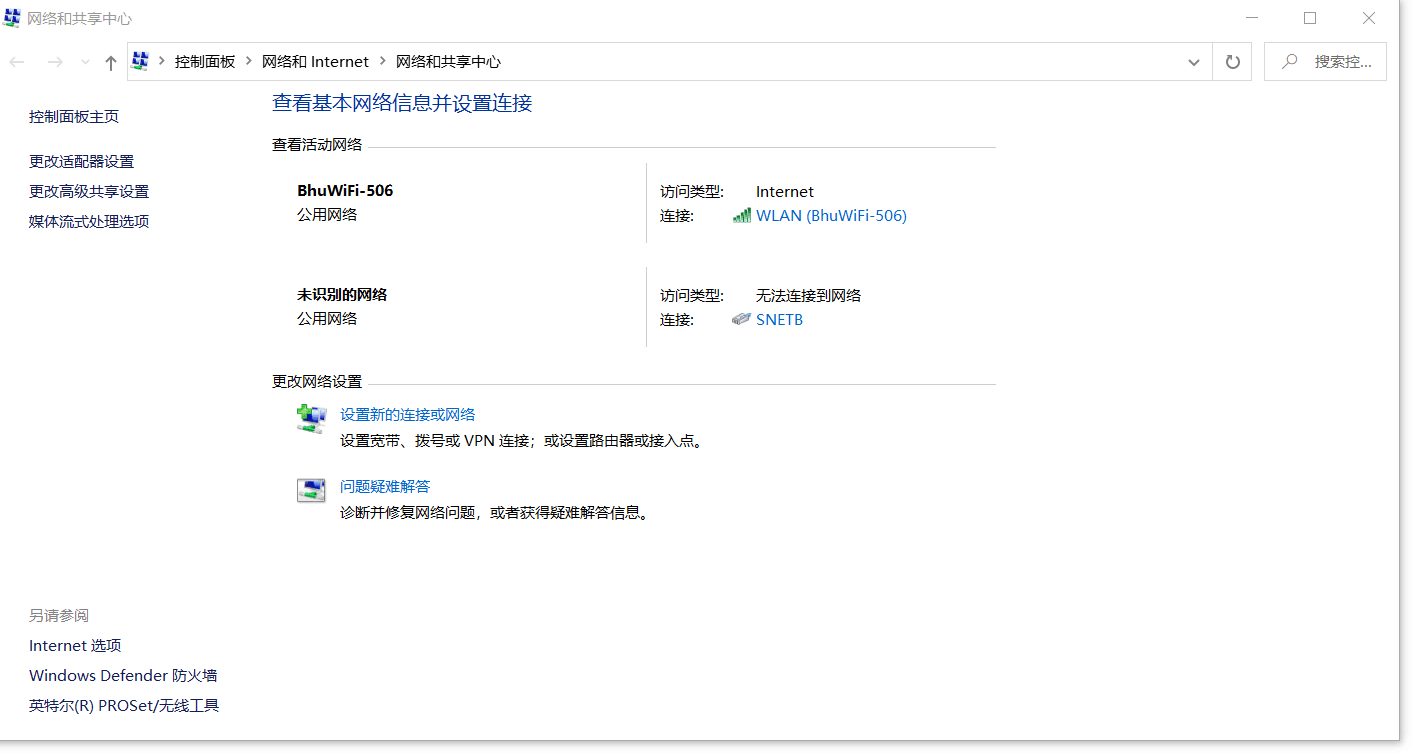Refresh the page with the refresh button

tap(1232, 62)
